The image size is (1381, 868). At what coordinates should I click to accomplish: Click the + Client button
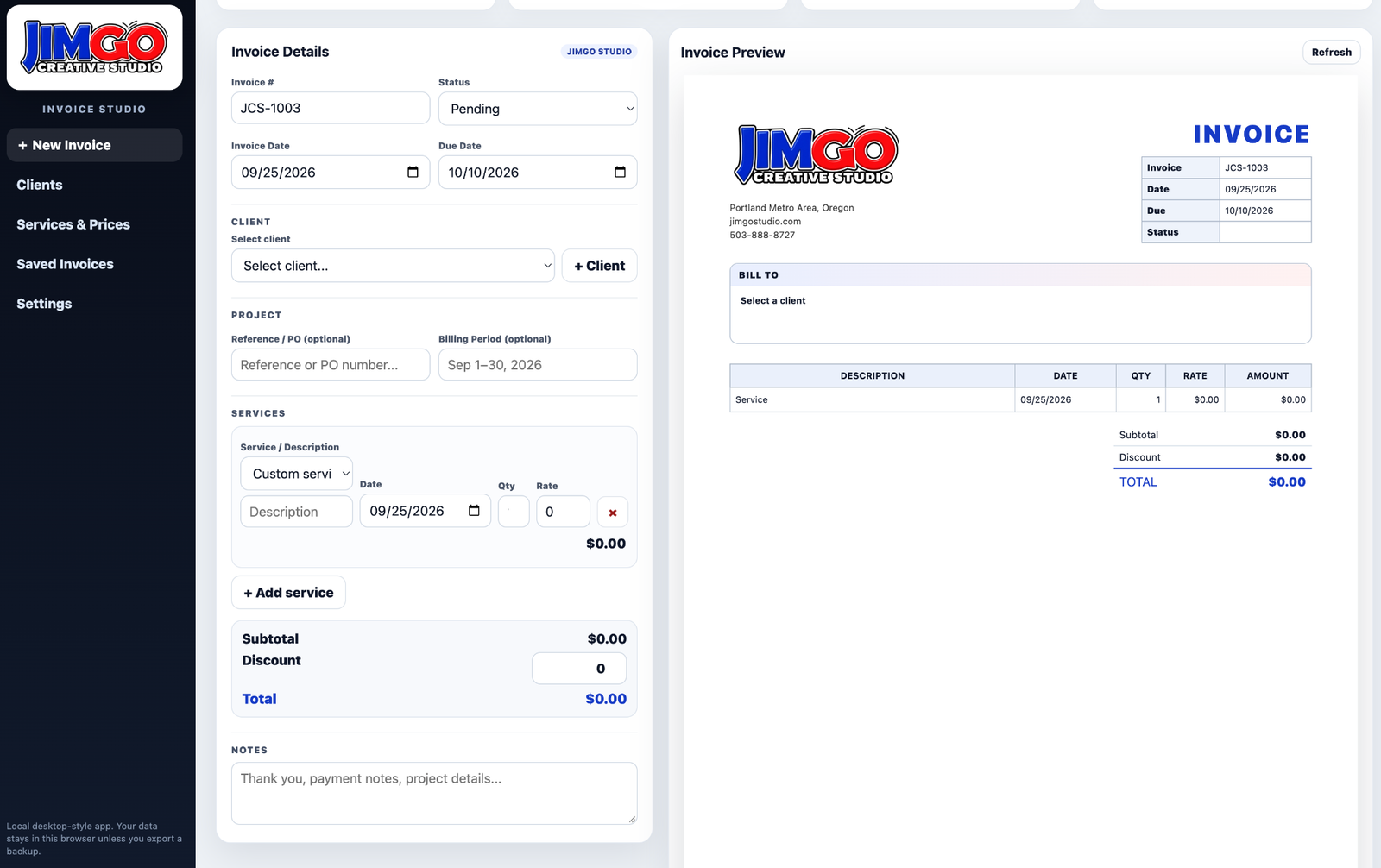600,266
